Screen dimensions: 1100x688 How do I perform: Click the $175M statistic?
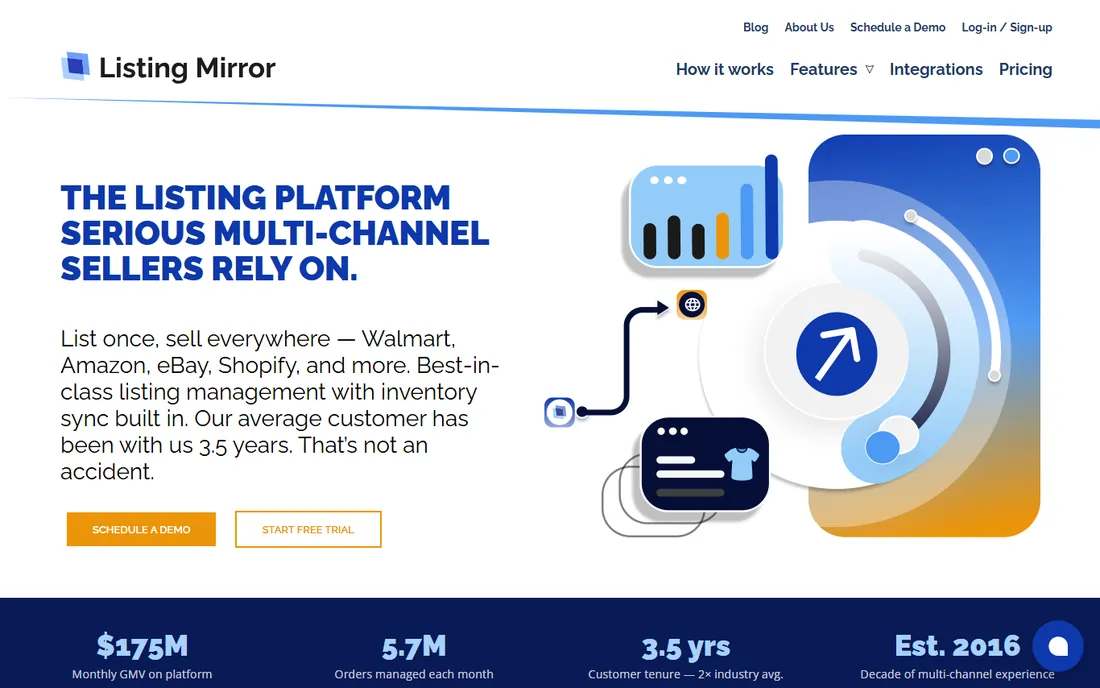pyautogui.click(x=142, y=645)
